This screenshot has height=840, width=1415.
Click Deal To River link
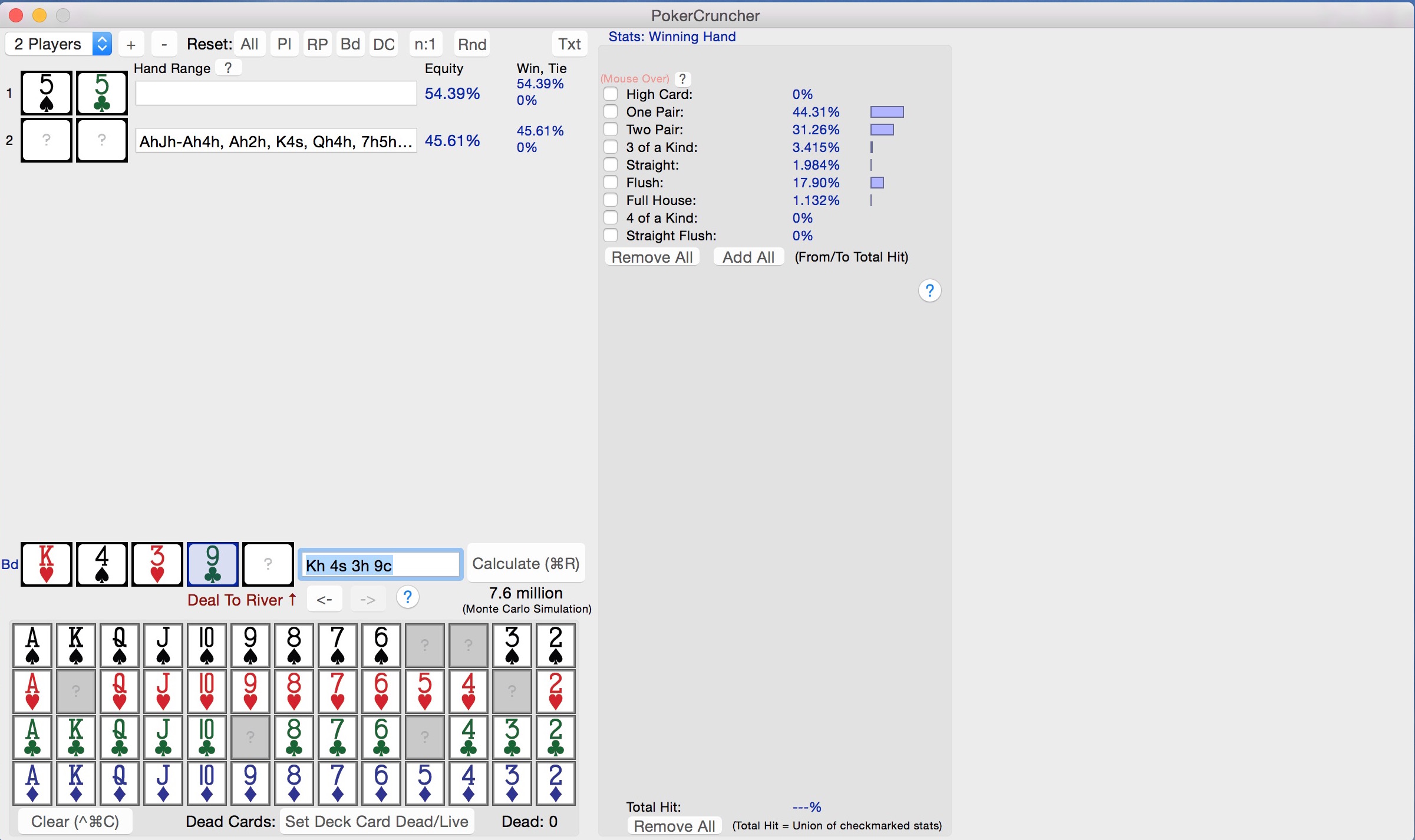[242, 600]
